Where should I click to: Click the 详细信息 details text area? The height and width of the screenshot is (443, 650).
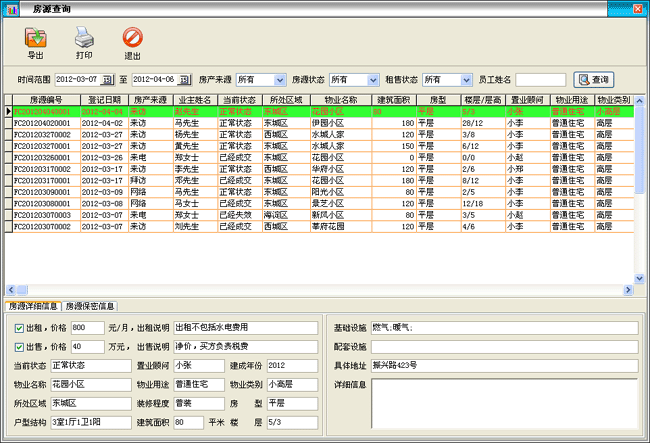point(503,403)
